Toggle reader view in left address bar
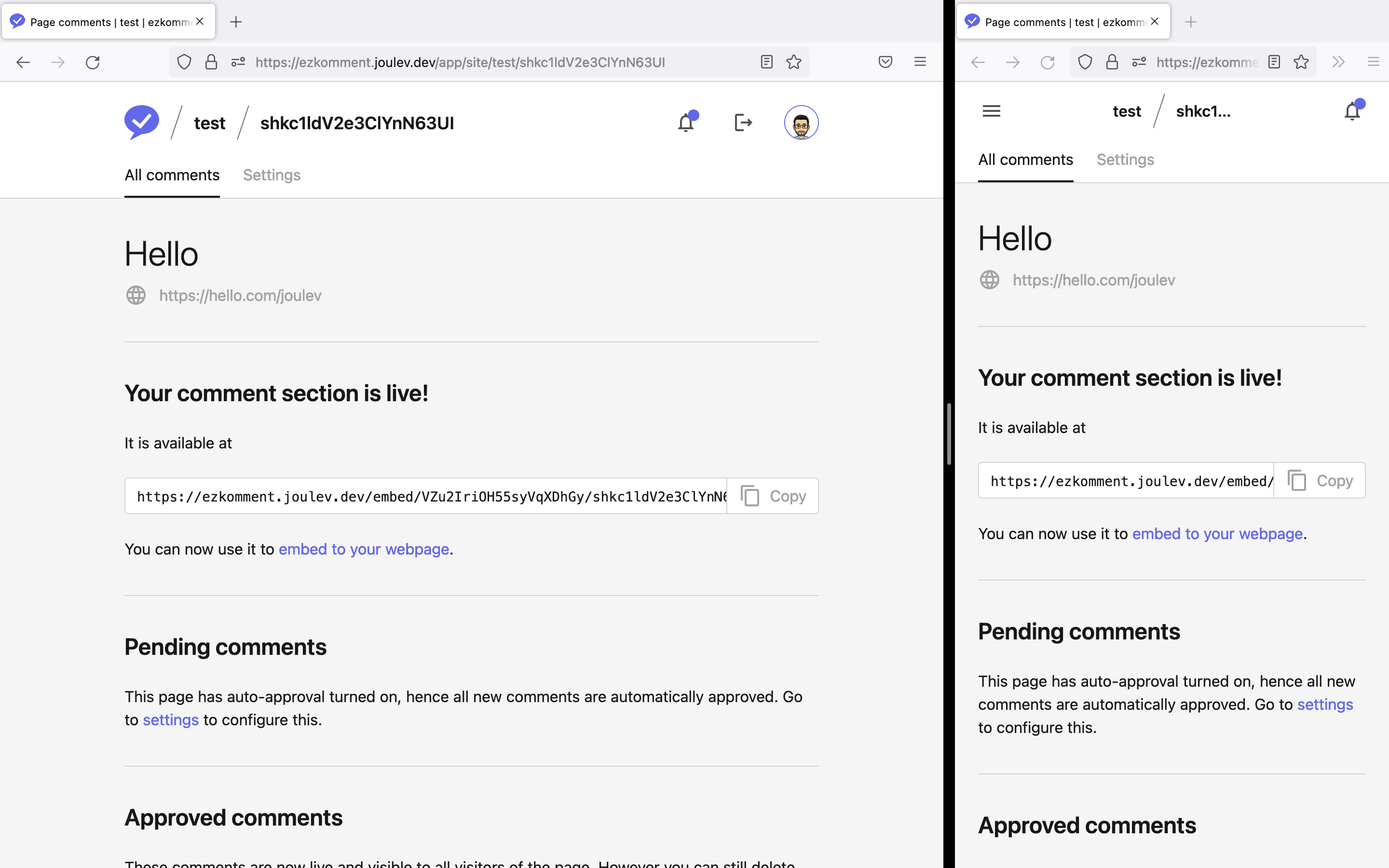1389x868 pixels. tap(766, 62)
